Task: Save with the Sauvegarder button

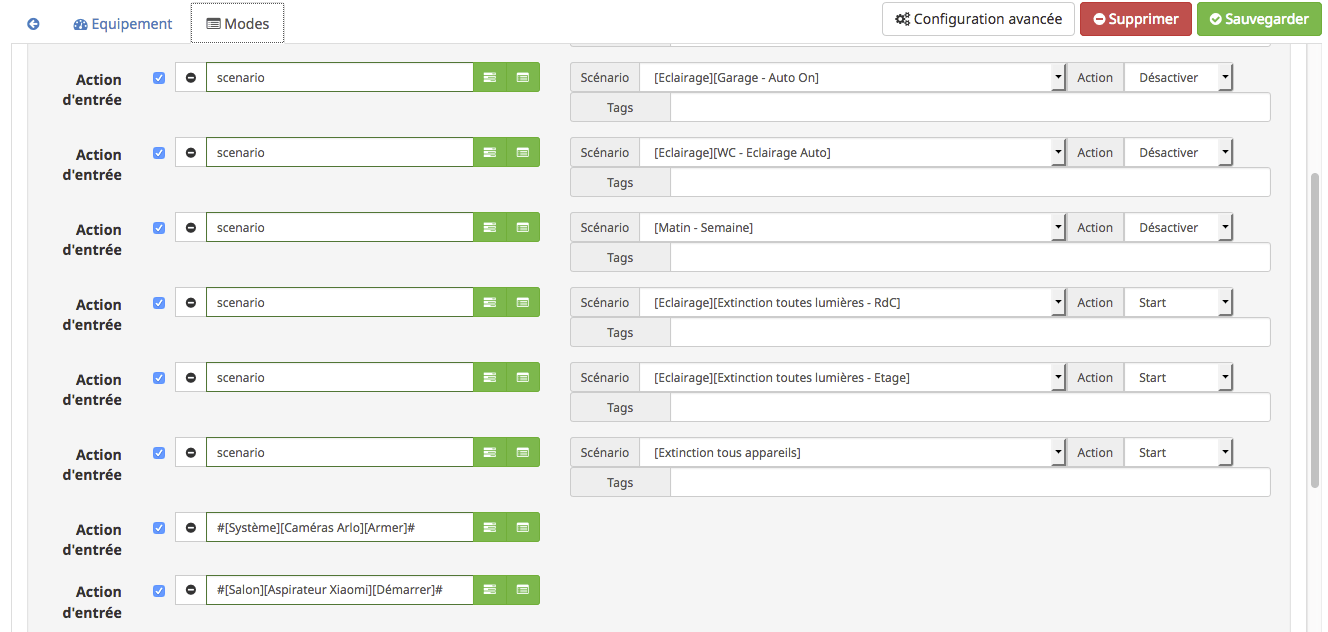Action: pyautogui.click(x=1259, y=19)
